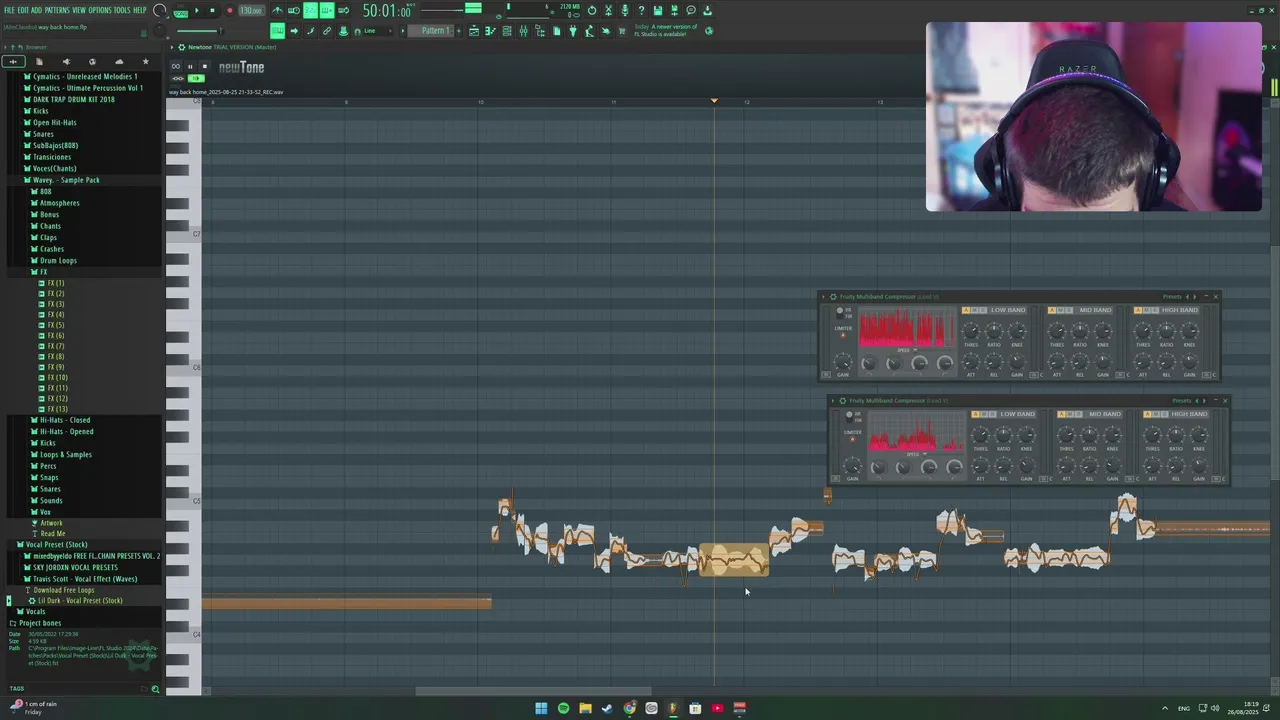Viewport: 1280px width, 720px height.
Task: Toggle IIR/FIR switch in upper compressor
Action: [x=840, y=313]
